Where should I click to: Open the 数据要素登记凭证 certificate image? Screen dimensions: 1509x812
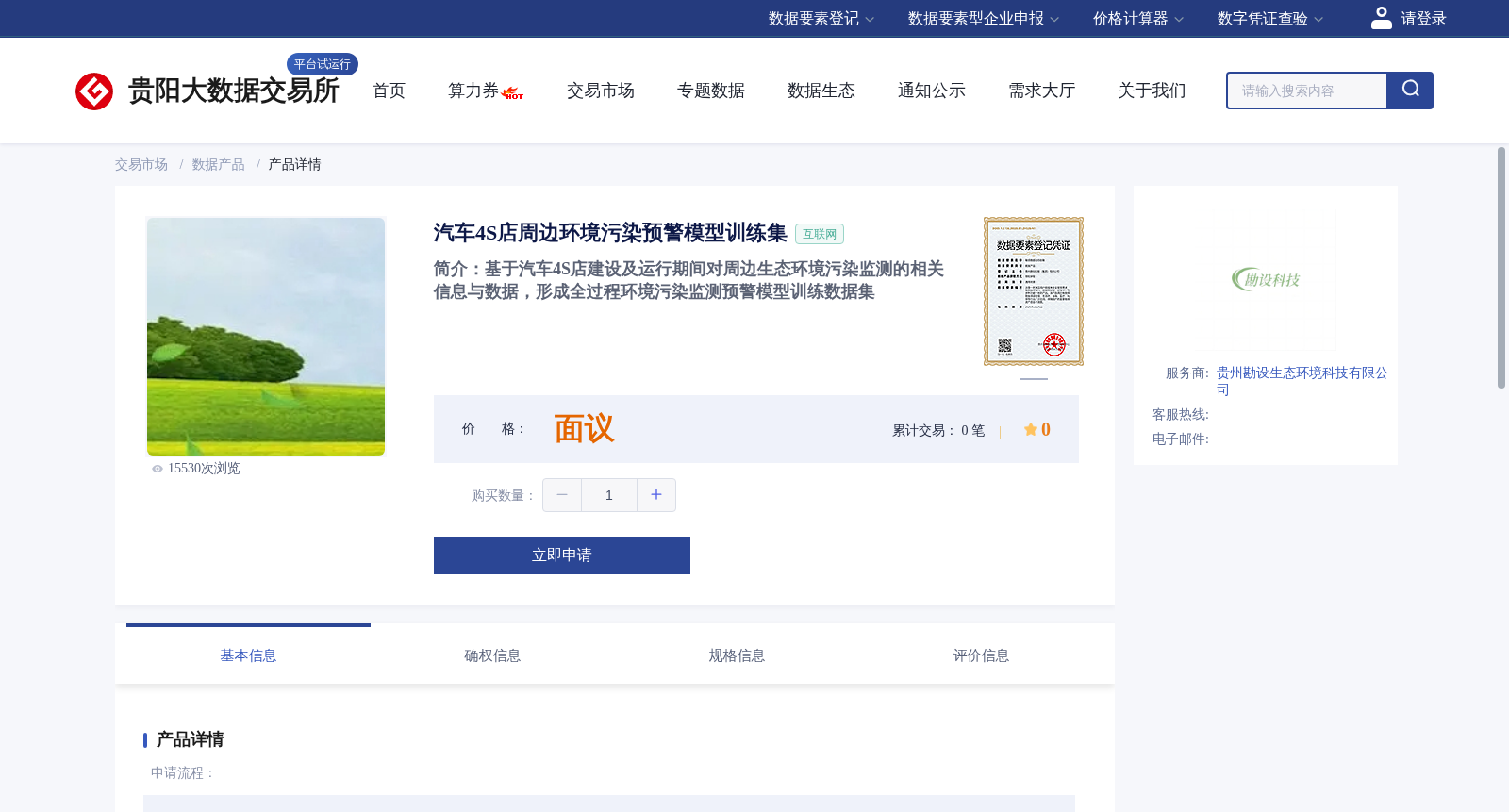pyautogui.click(x=1034, y=291)
